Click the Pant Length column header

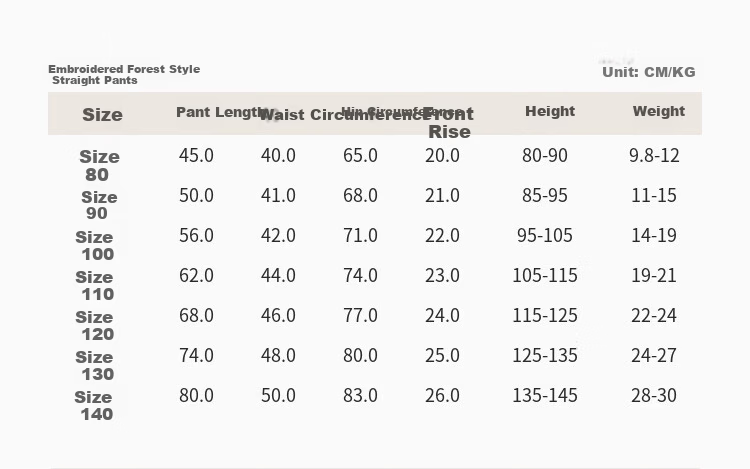(221, 112)
